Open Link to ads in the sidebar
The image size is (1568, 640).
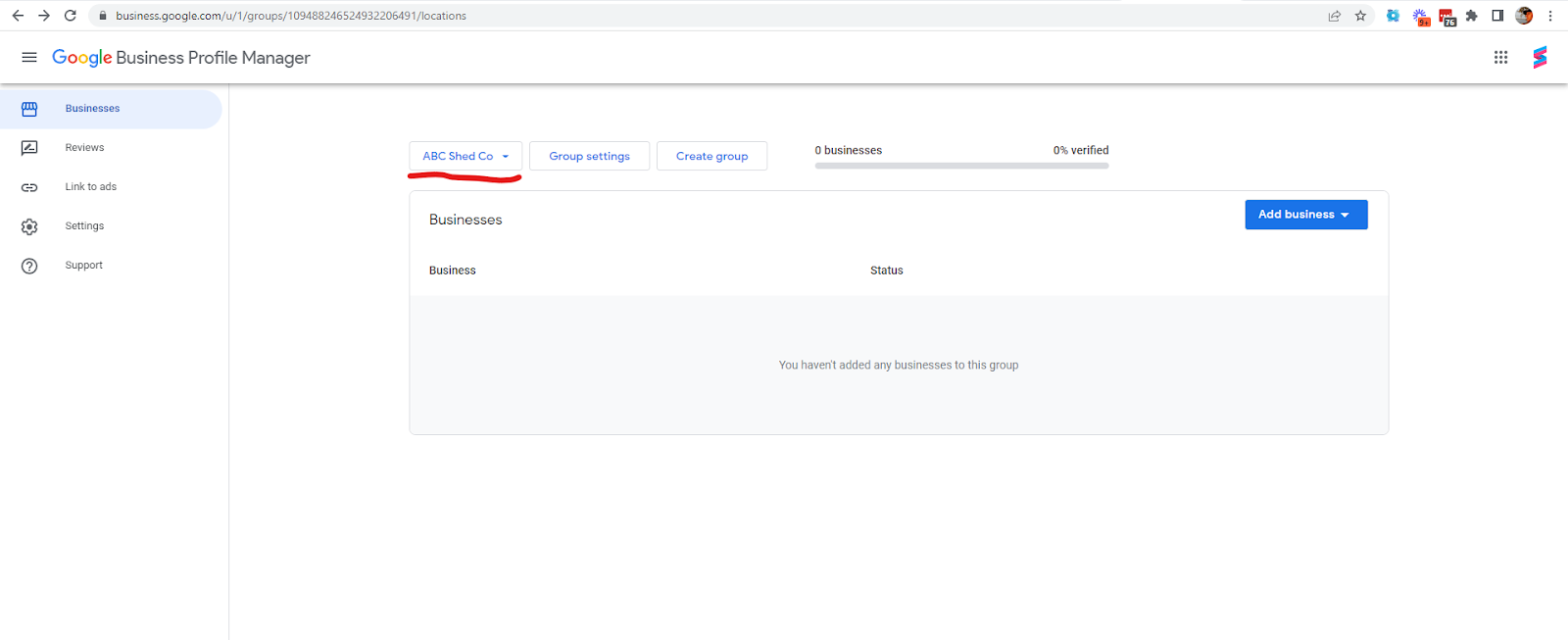pos(111,187)
